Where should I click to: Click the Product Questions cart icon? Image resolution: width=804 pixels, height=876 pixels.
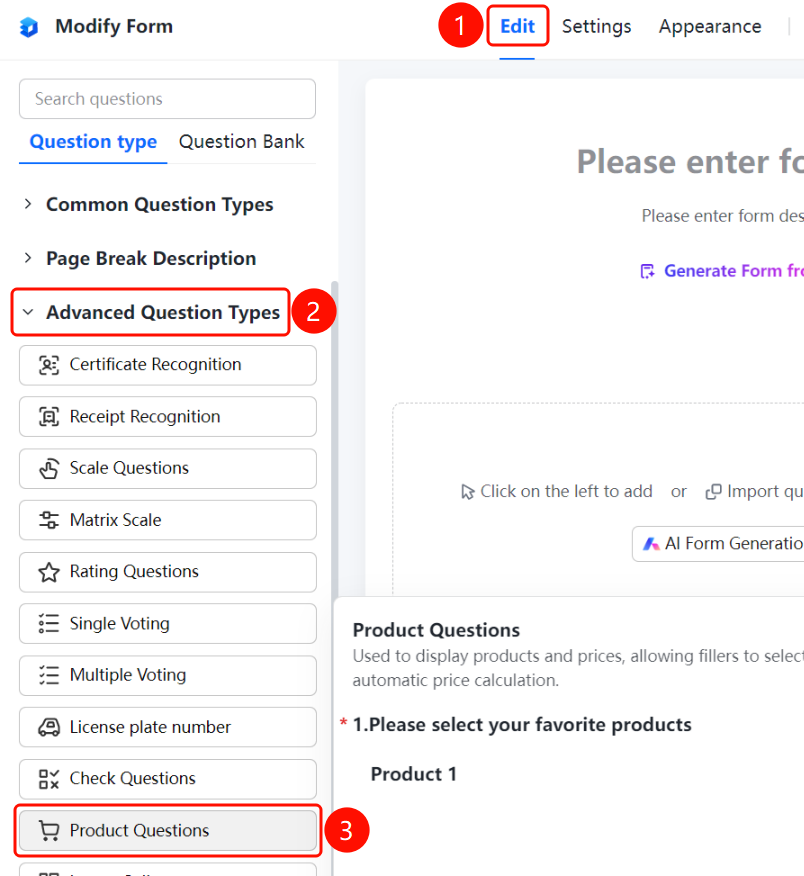[49, 831]
